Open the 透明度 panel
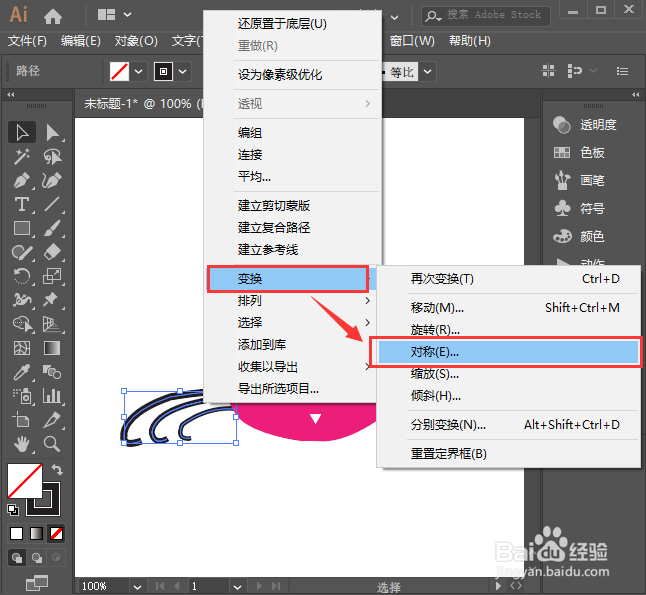Image resolution: width=646 pixels, height=595 pixels. click(585, 124)
